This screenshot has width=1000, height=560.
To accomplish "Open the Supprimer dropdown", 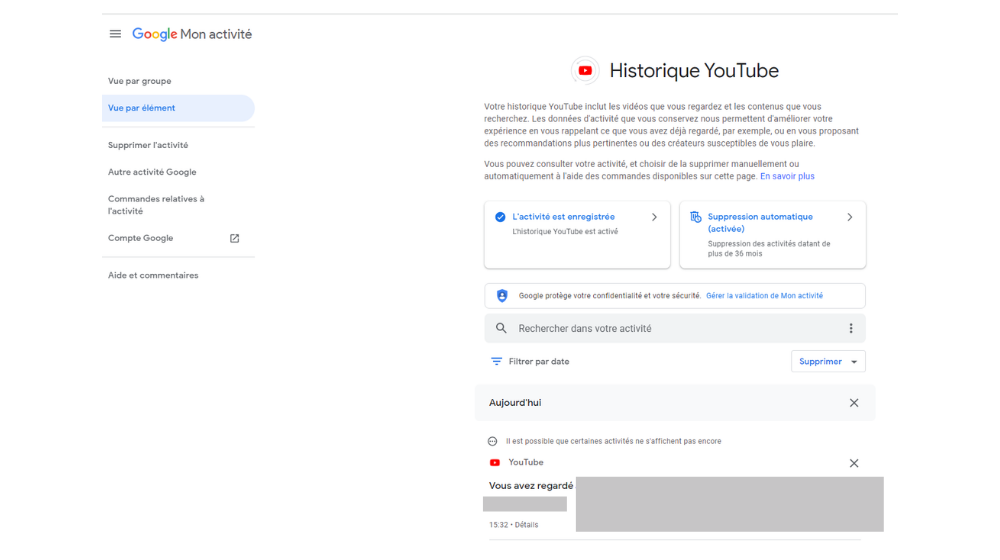I will (x=828, y=362).
